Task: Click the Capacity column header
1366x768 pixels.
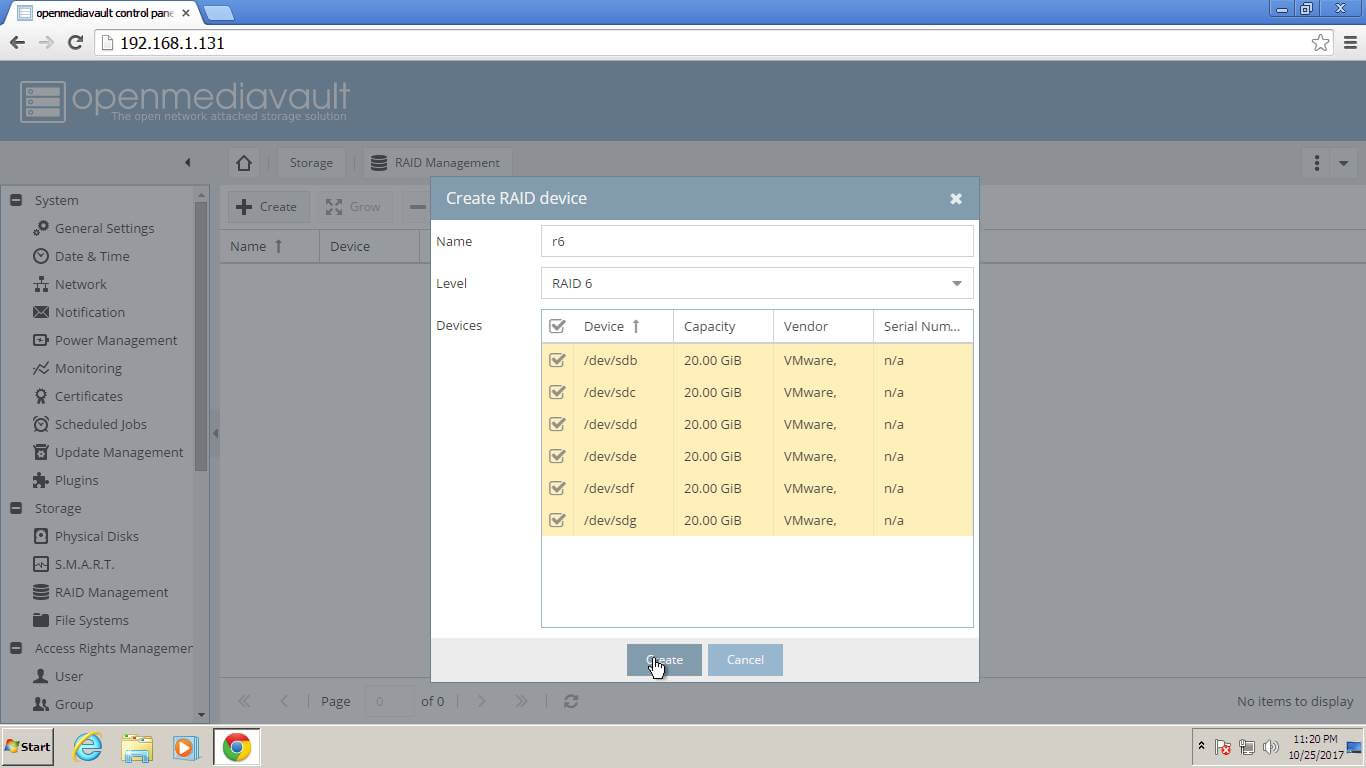Action: pyautogui.click(x=723, y=326)
